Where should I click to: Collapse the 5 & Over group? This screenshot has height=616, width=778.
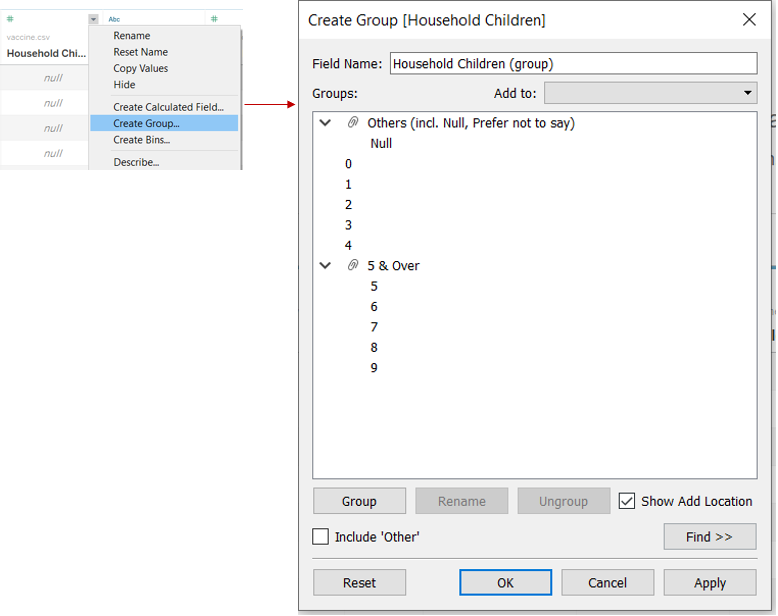point(325,266)
